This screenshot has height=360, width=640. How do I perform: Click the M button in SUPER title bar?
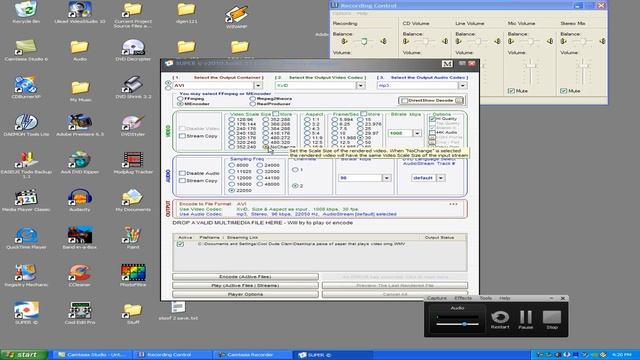pos(447,64)
